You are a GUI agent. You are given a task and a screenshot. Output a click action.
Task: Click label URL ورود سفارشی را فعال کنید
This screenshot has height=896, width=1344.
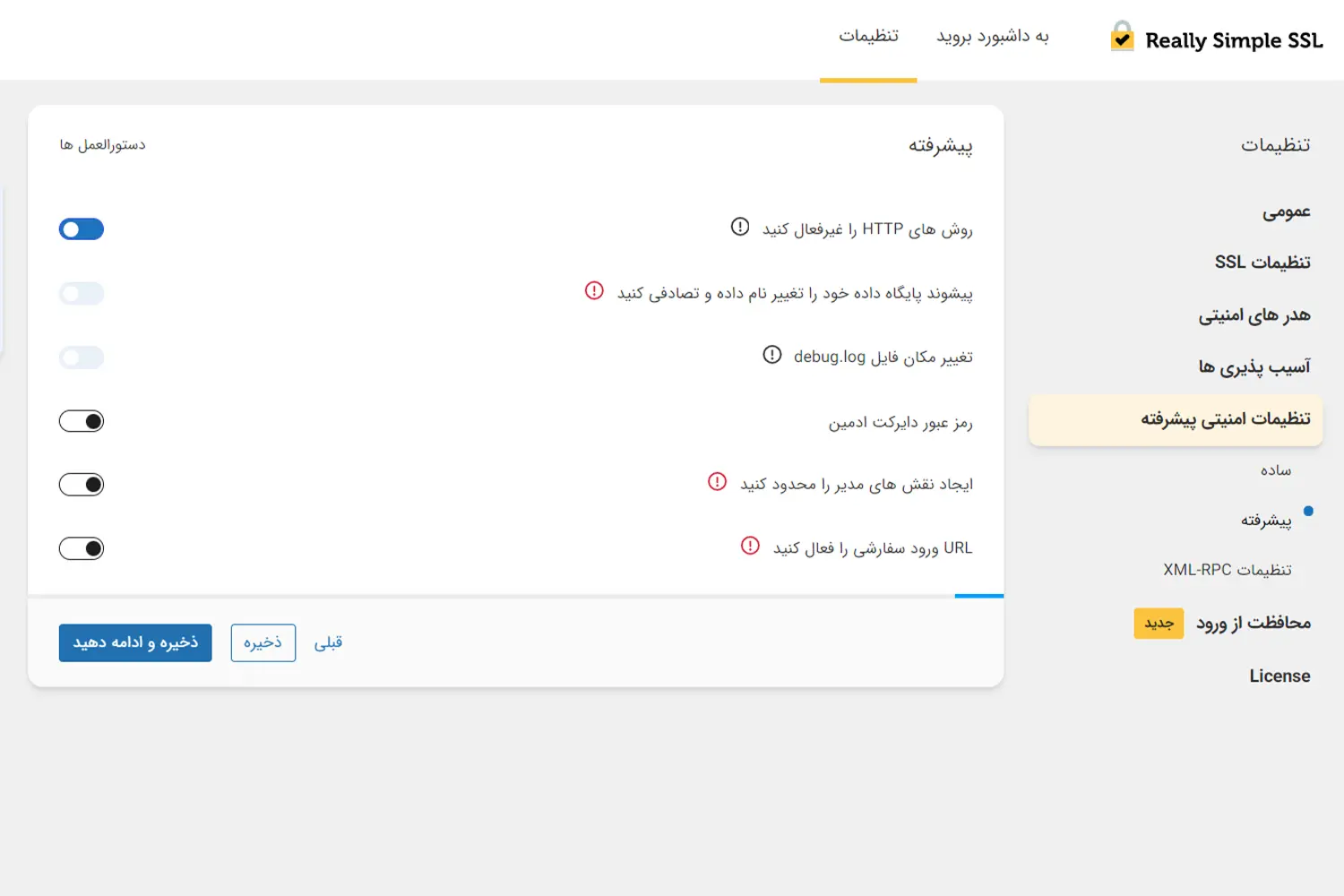873,548
